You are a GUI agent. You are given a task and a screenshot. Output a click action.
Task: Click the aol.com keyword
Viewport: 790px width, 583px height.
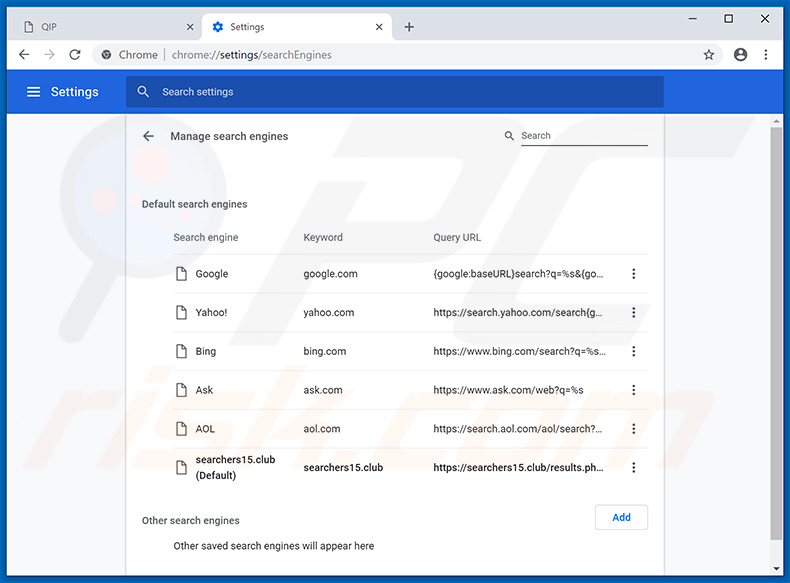coord(321,429)
